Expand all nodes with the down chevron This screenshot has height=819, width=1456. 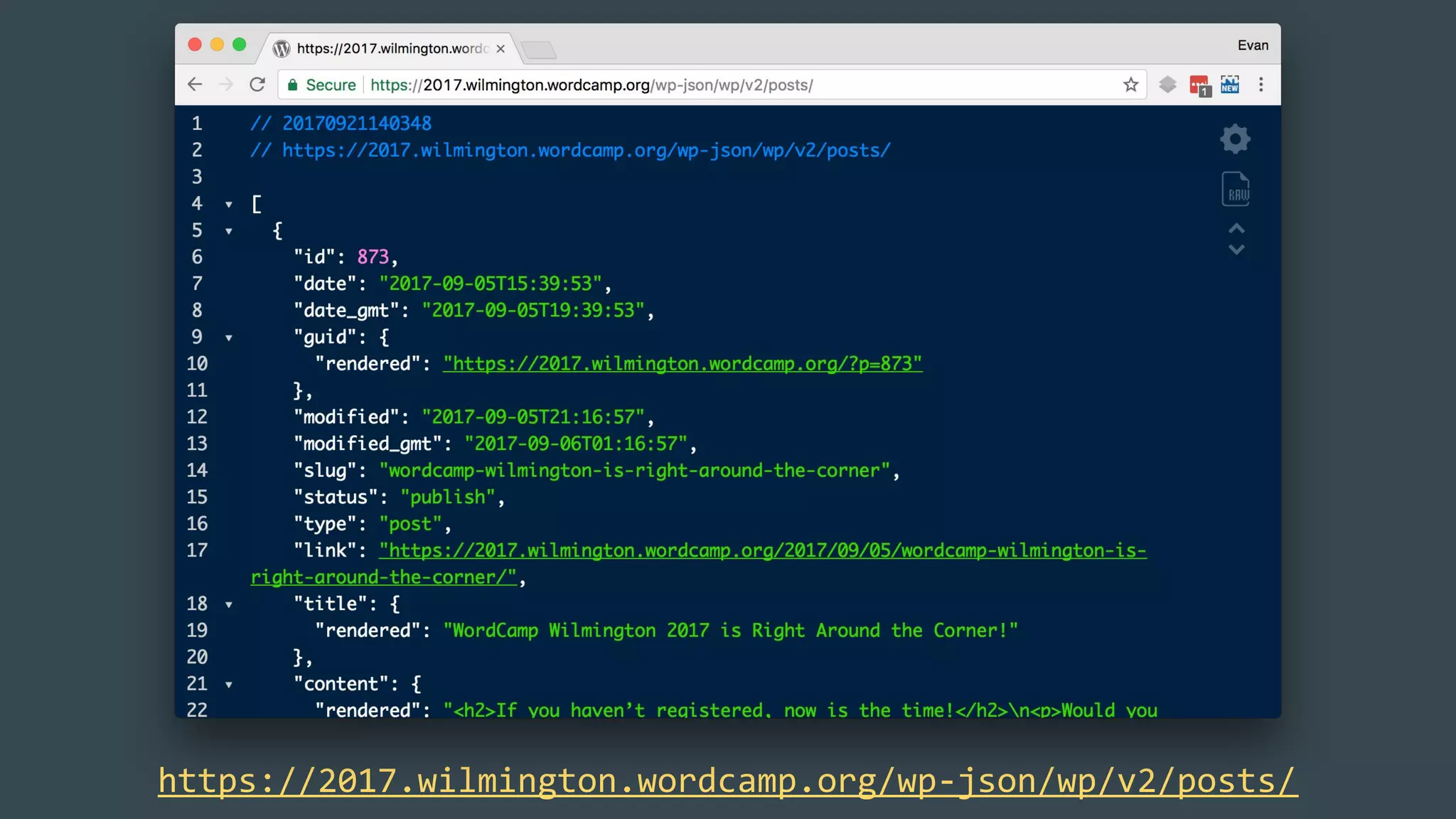1237,250
